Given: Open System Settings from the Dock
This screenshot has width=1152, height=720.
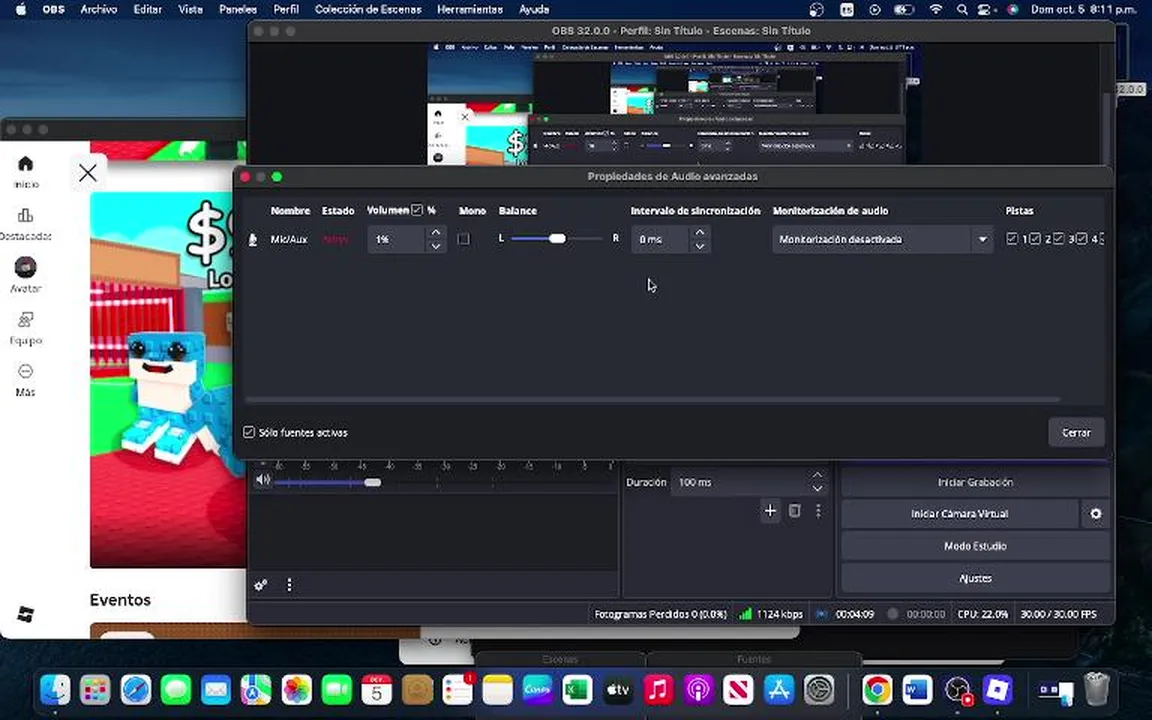Looking at the screenshot, I should tap(818, 690).
